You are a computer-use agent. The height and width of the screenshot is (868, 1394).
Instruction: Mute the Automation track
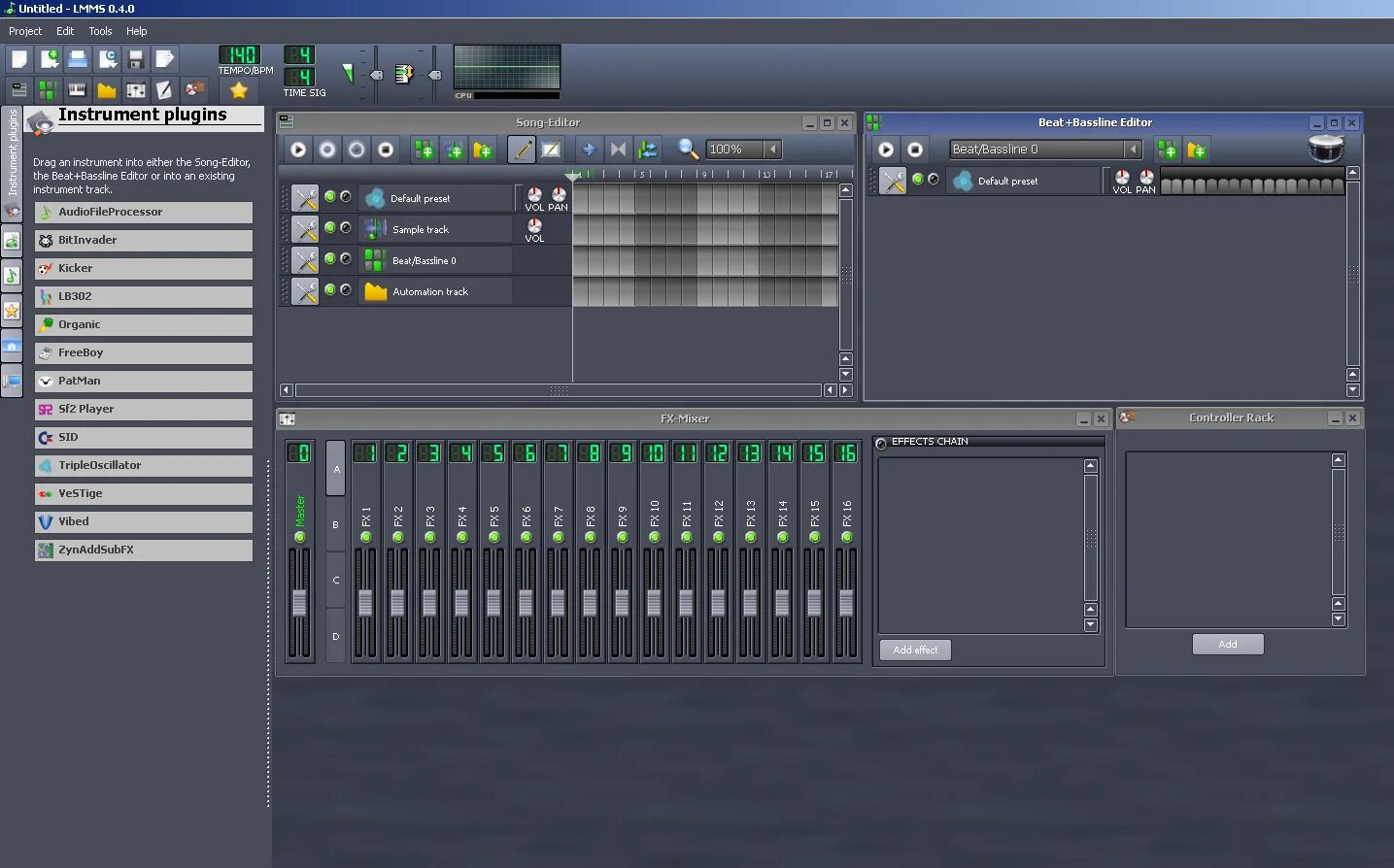(330, 290)
